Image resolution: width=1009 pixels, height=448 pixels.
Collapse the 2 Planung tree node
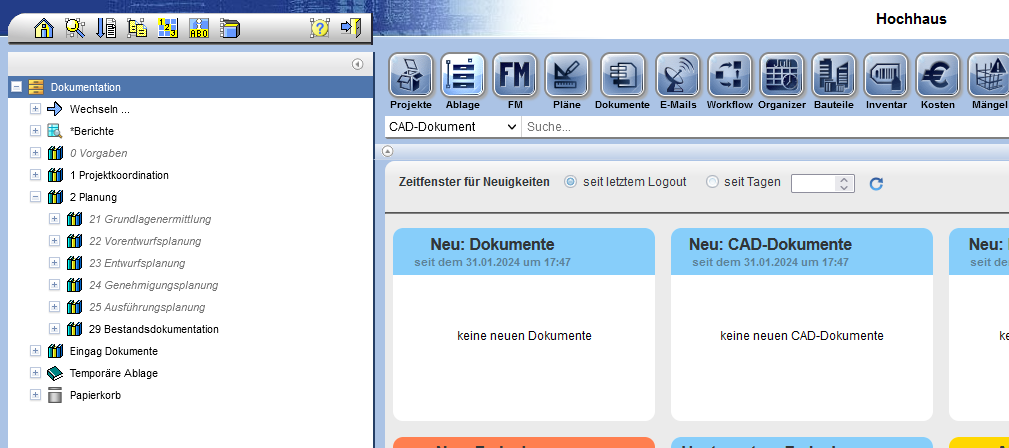(x=35, y=197)
